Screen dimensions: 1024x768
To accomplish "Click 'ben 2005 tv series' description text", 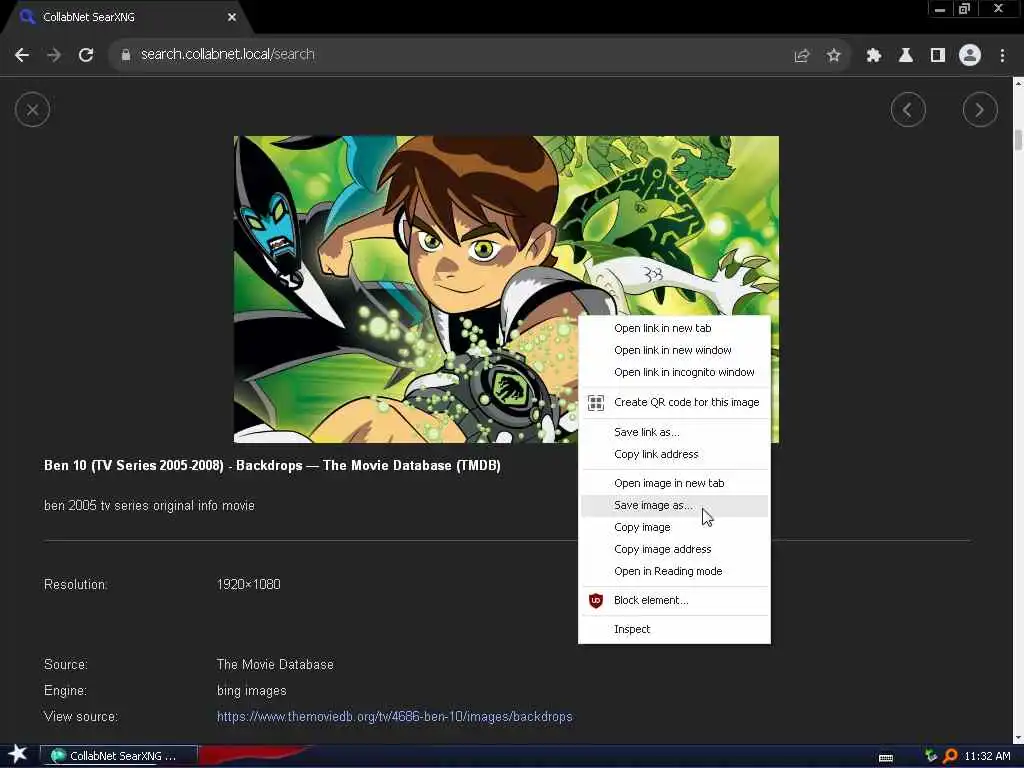I will [x=149, y=505].
